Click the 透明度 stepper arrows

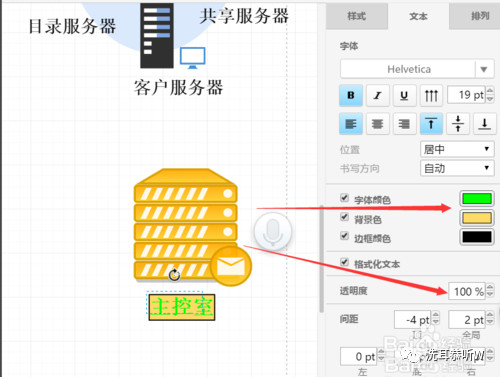[x=490, y=291]
